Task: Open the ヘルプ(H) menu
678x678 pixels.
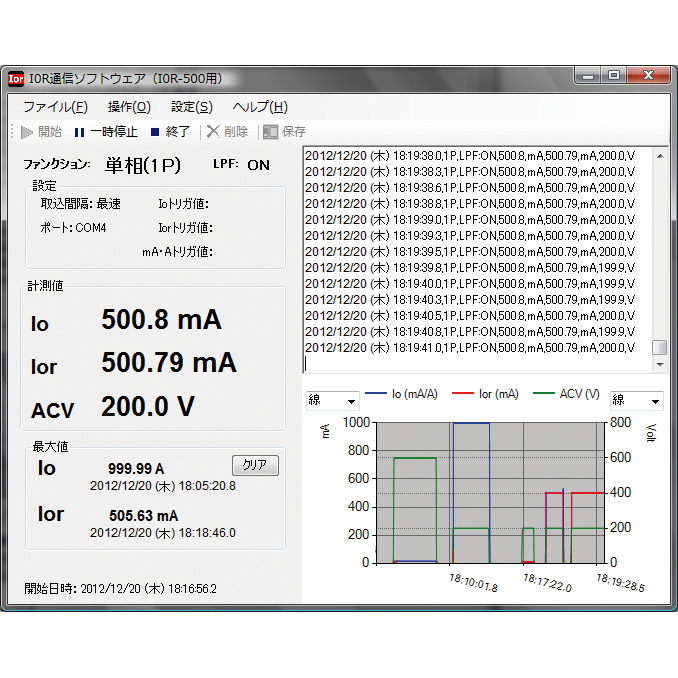Action: (x=260, y=107)
